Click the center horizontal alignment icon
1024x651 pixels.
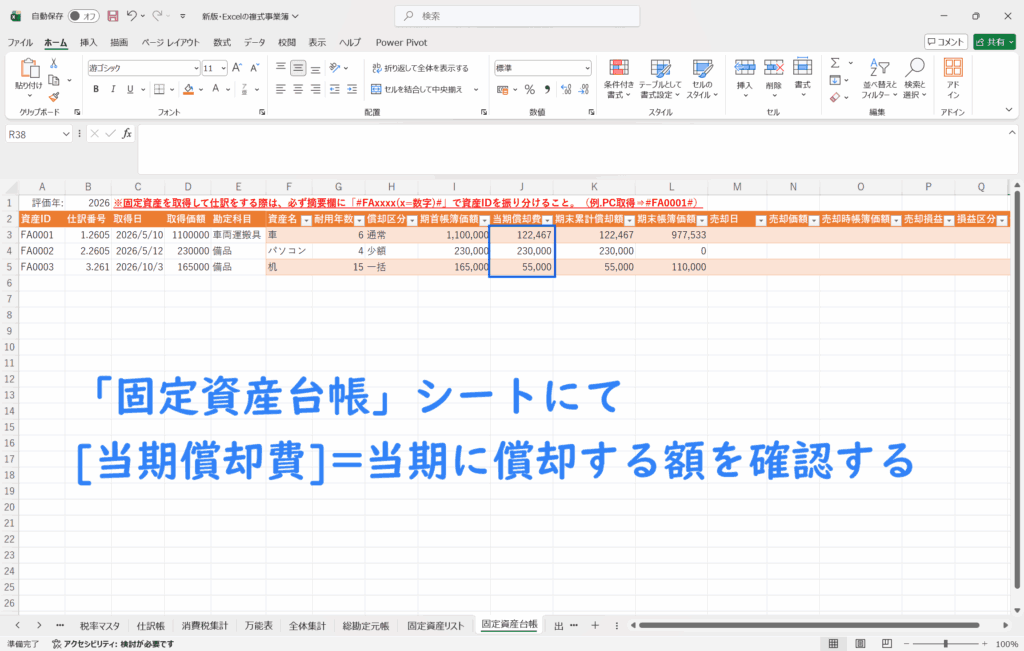pyautogui.click(x=298, y=89)
